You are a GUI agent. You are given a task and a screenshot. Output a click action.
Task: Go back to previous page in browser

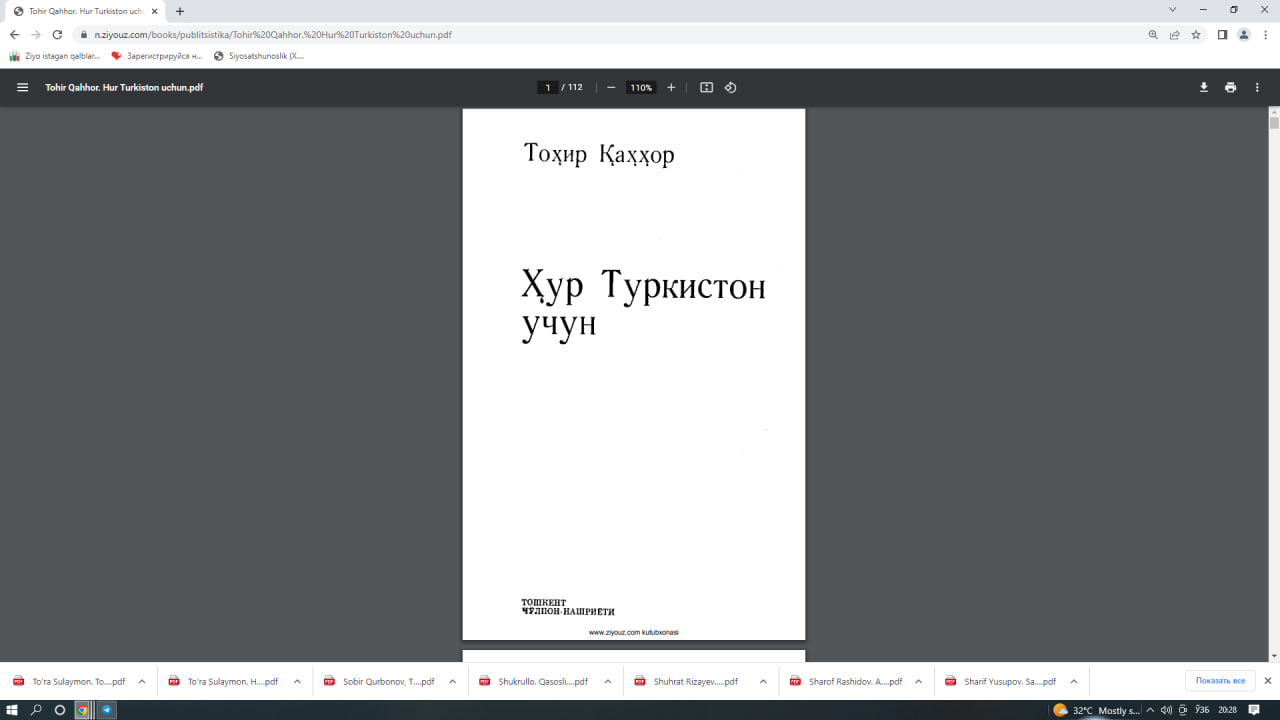click(x=14, y=34)
